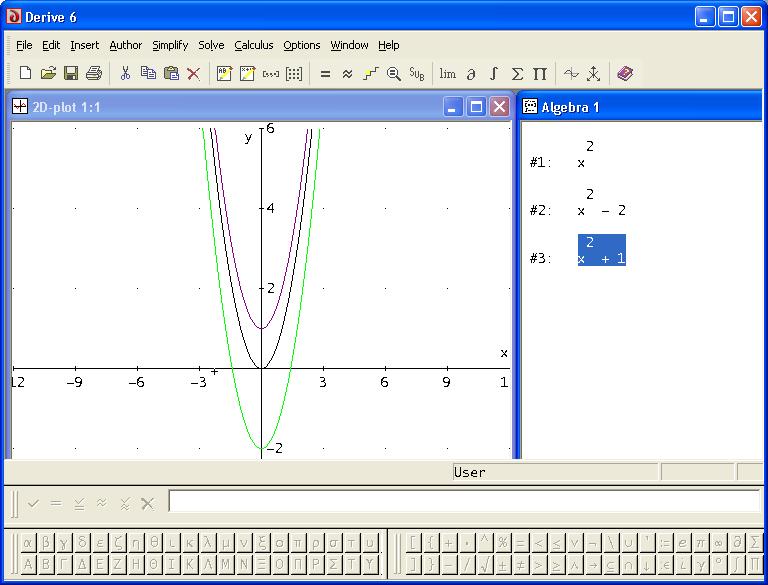This screenshot has width=768, height=585.
Task: Click the Find Integral (∫) icon
Action: tap(494, 73)
